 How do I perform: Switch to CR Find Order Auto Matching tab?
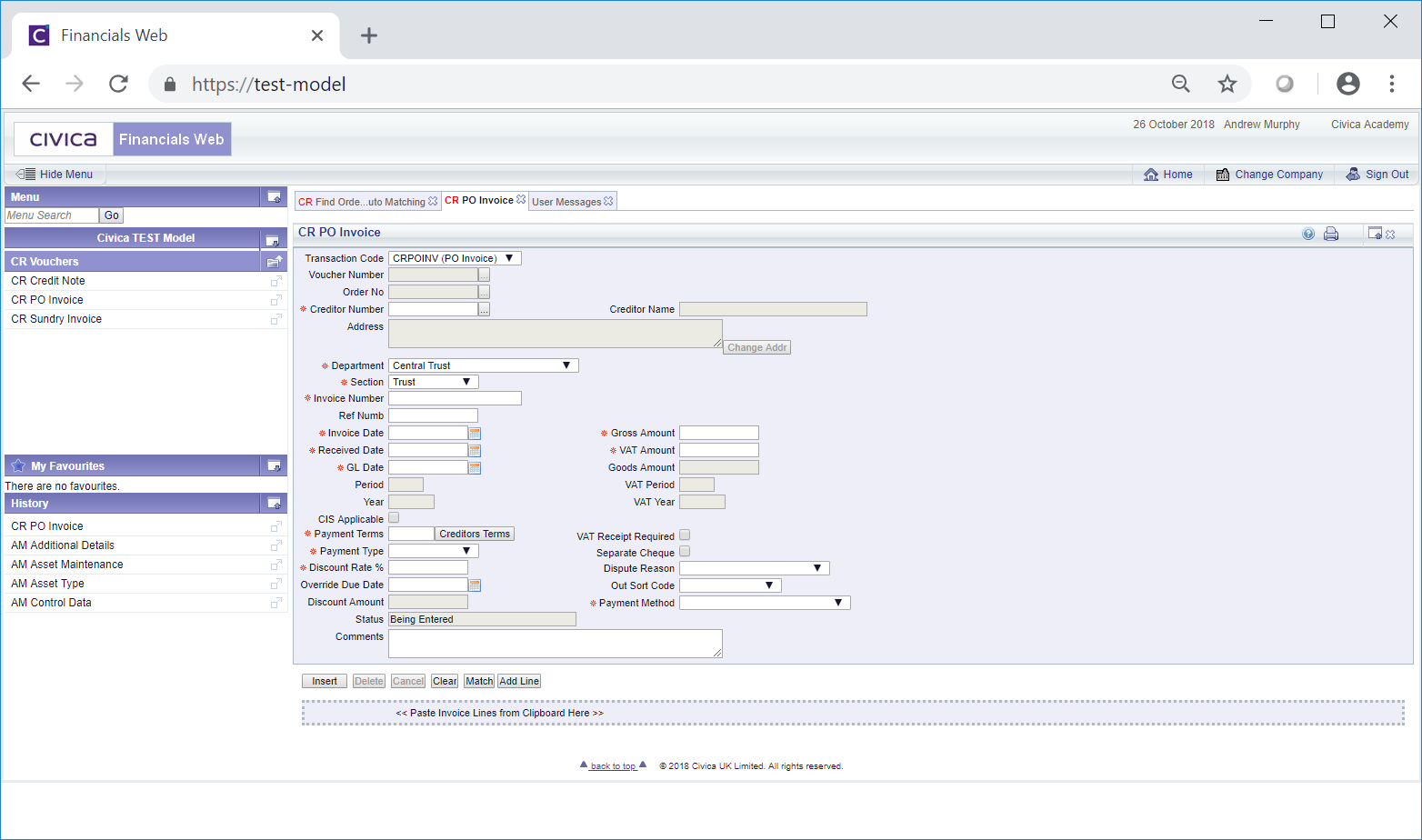[x=362, y=202]
